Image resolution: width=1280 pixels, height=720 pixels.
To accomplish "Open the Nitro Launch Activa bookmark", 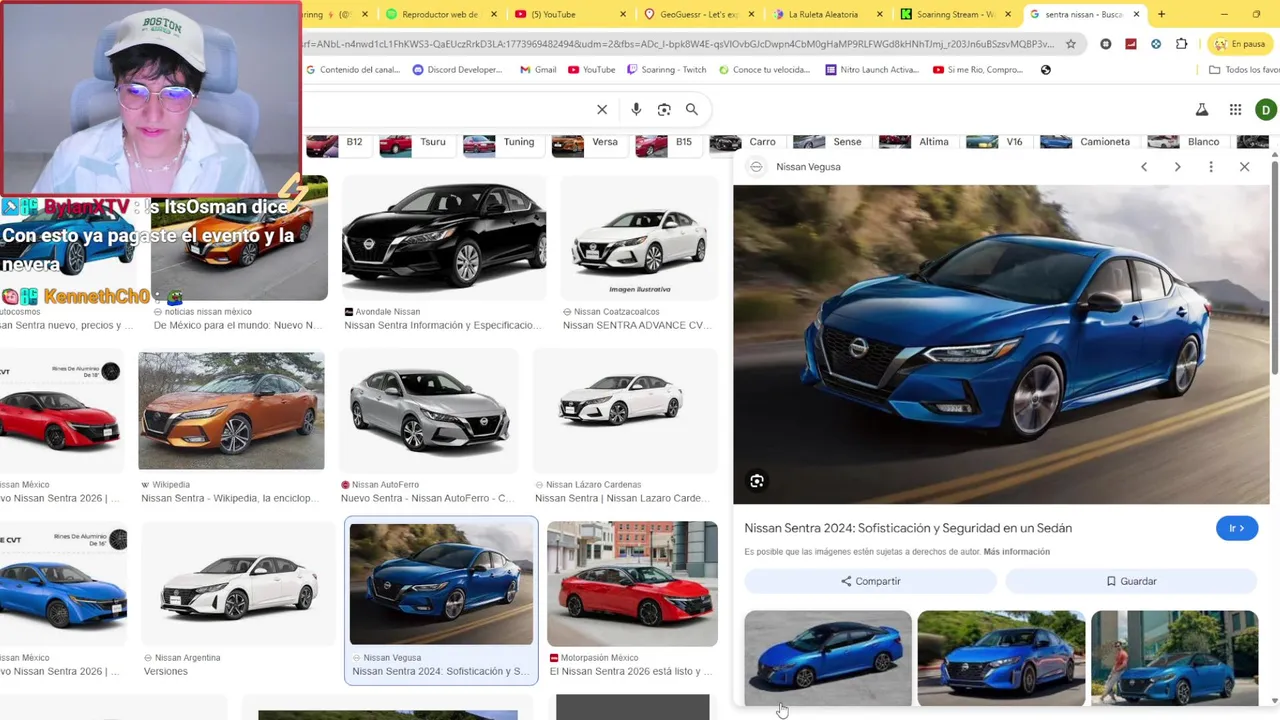I will (871, 70).
